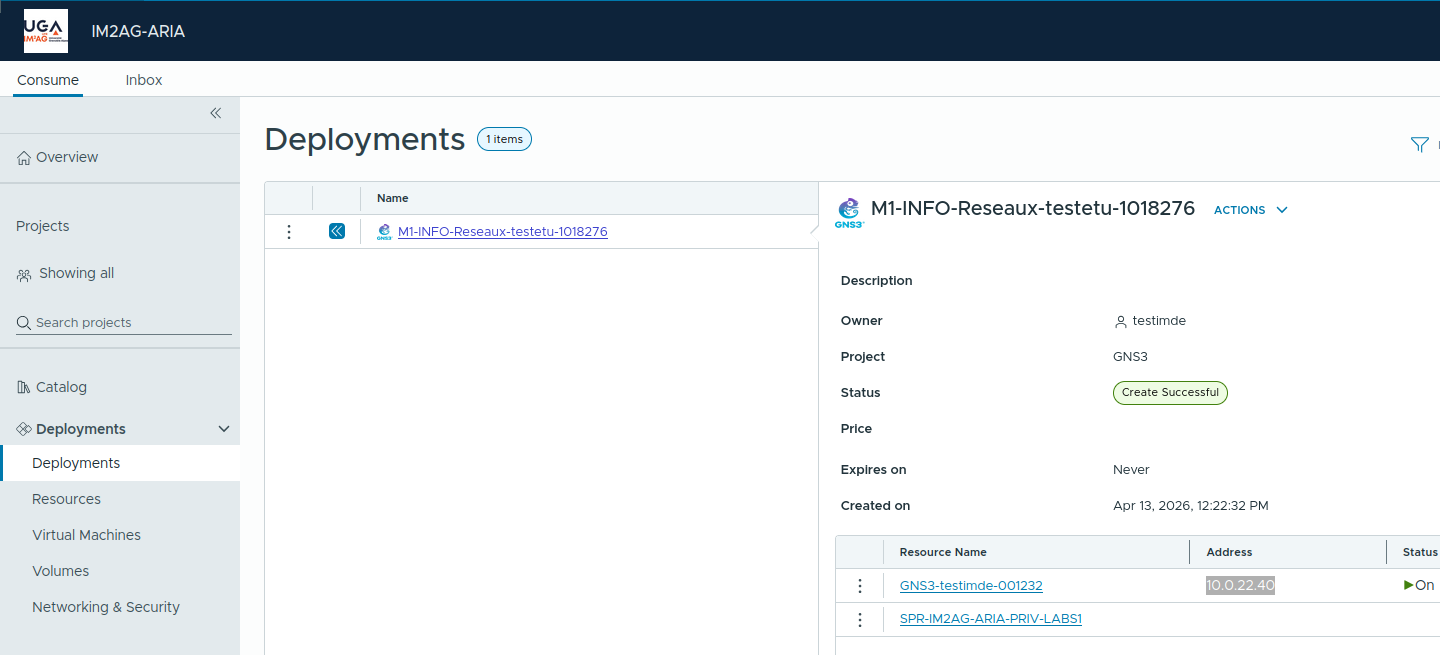Select the Consume tab
This screenshot has height=655, width=1440.
[x=48, y=80]
